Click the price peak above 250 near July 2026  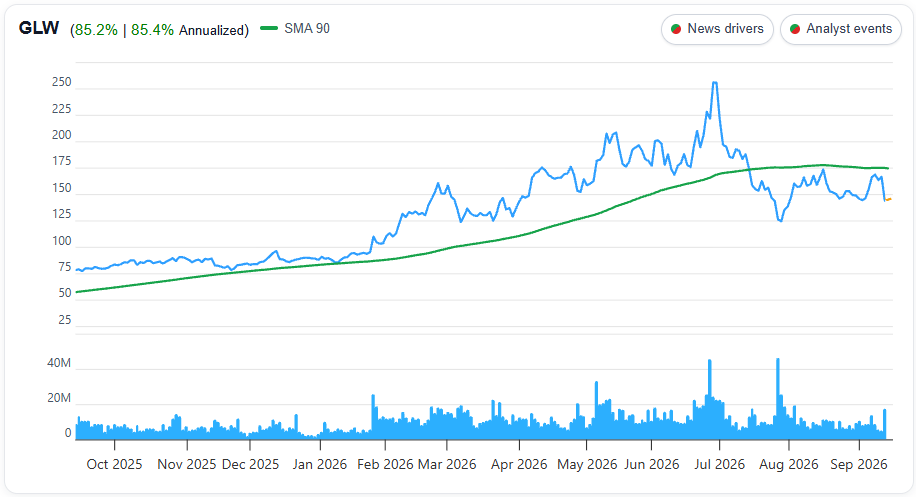(x=714, y=83)
